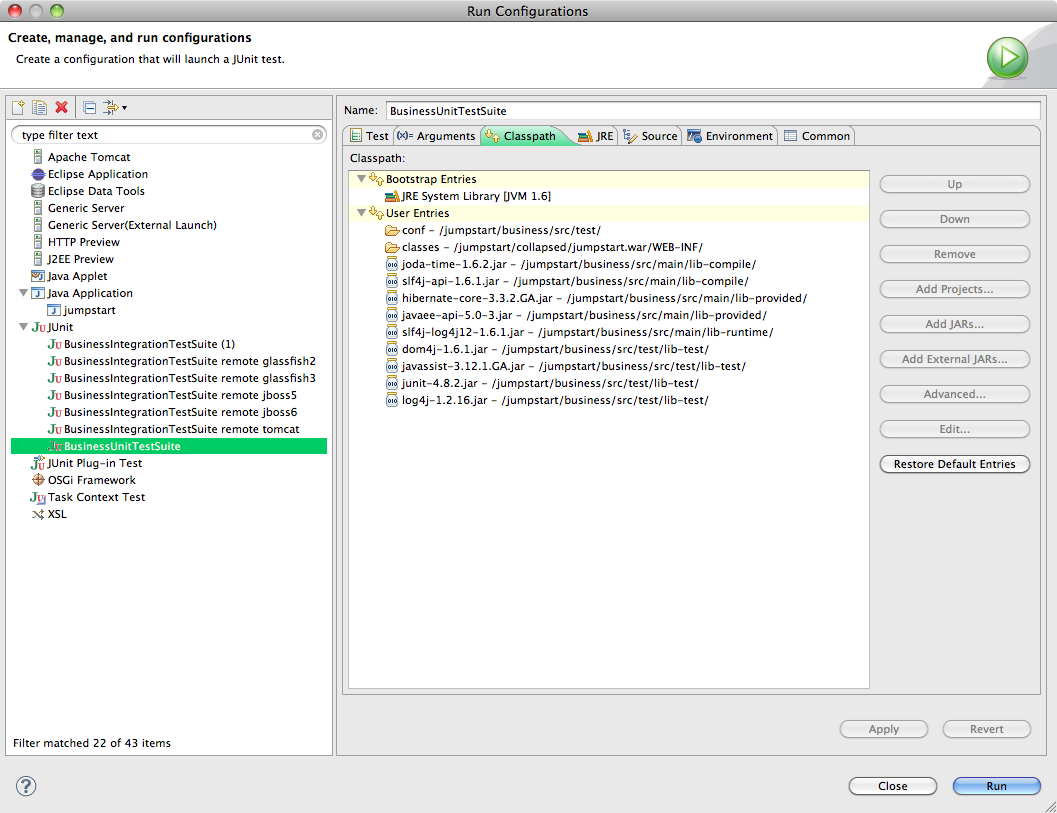This screenshot has height=813, width=1057.
Task: Click the jumpstart Java application icon
Action: tap(54, 310)
